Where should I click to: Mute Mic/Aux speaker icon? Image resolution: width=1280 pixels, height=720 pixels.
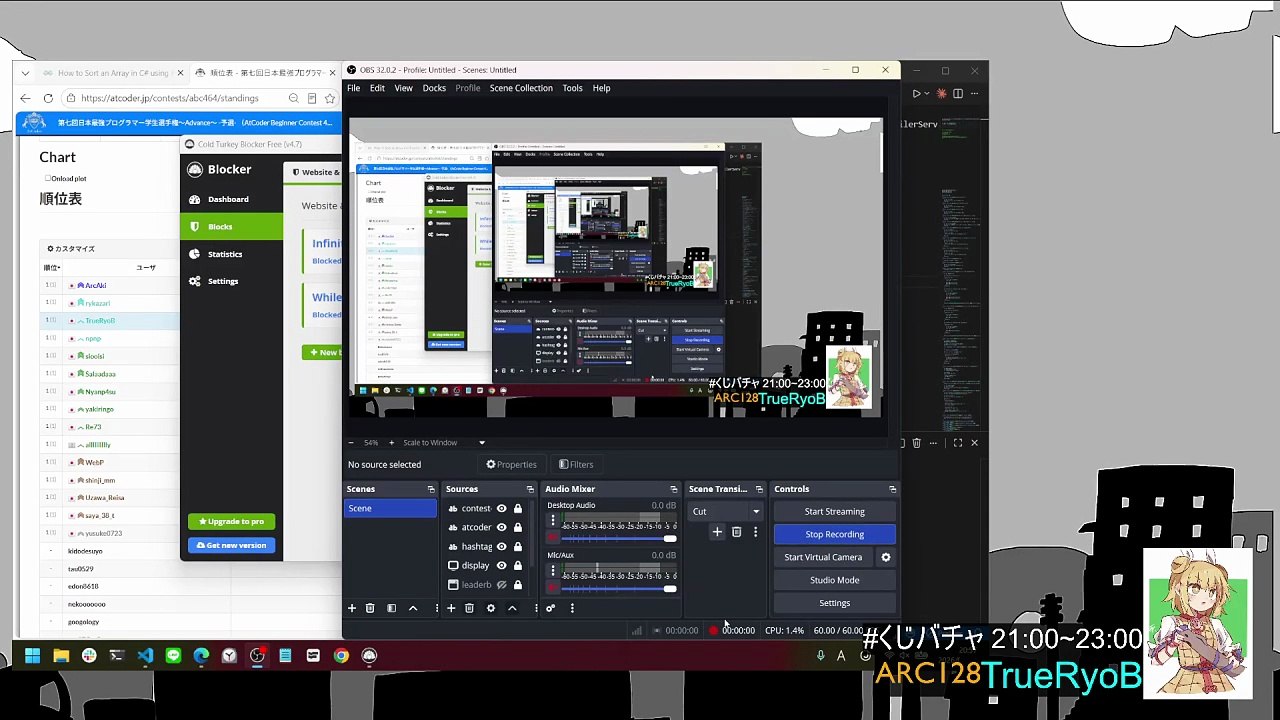(552, 588)
